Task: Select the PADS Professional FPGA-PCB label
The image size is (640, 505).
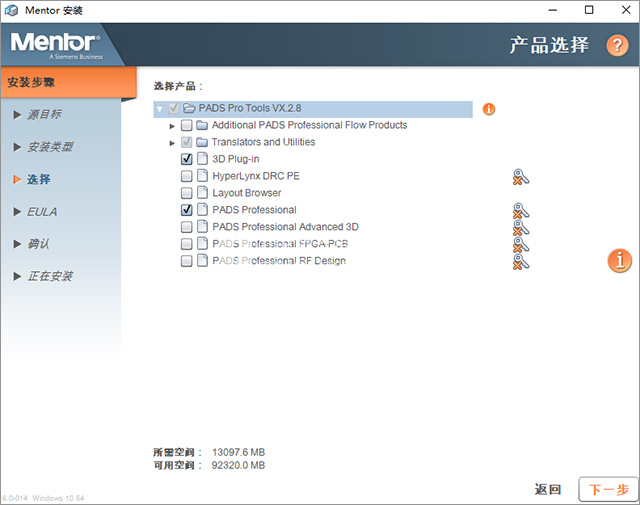Action: click(x=280, y=244)
